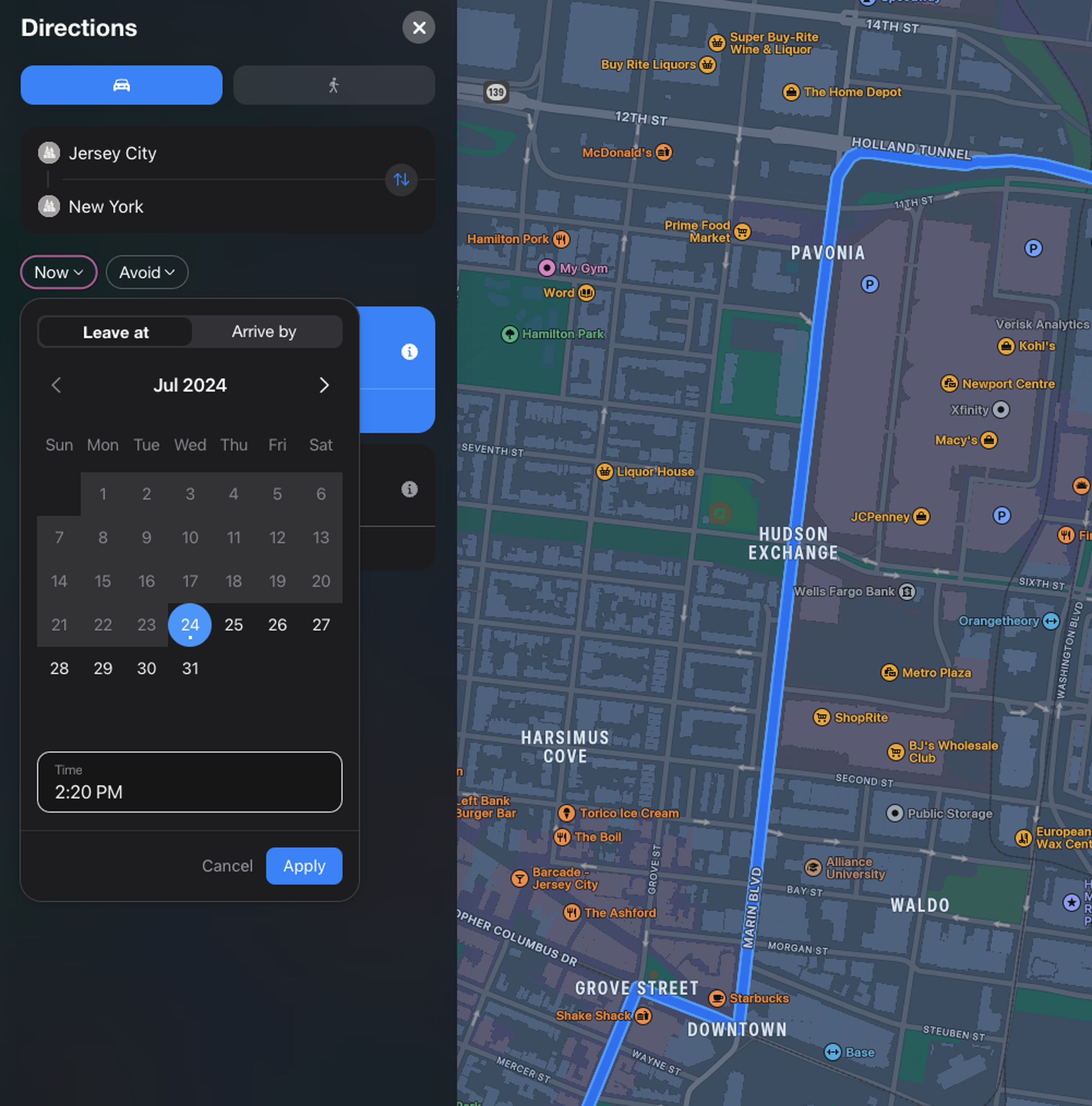Image resolution: width=1092 pixels, height=1106 pixels.
Task: Click the Prime Food Market pin
Action: [742, 232]
